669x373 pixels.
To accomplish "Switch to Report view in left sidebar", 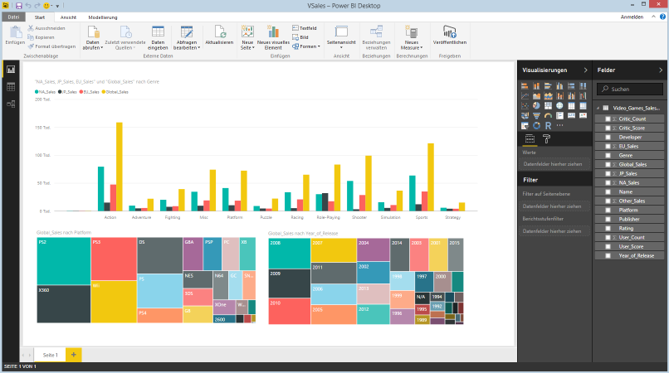I will [11, 69].
